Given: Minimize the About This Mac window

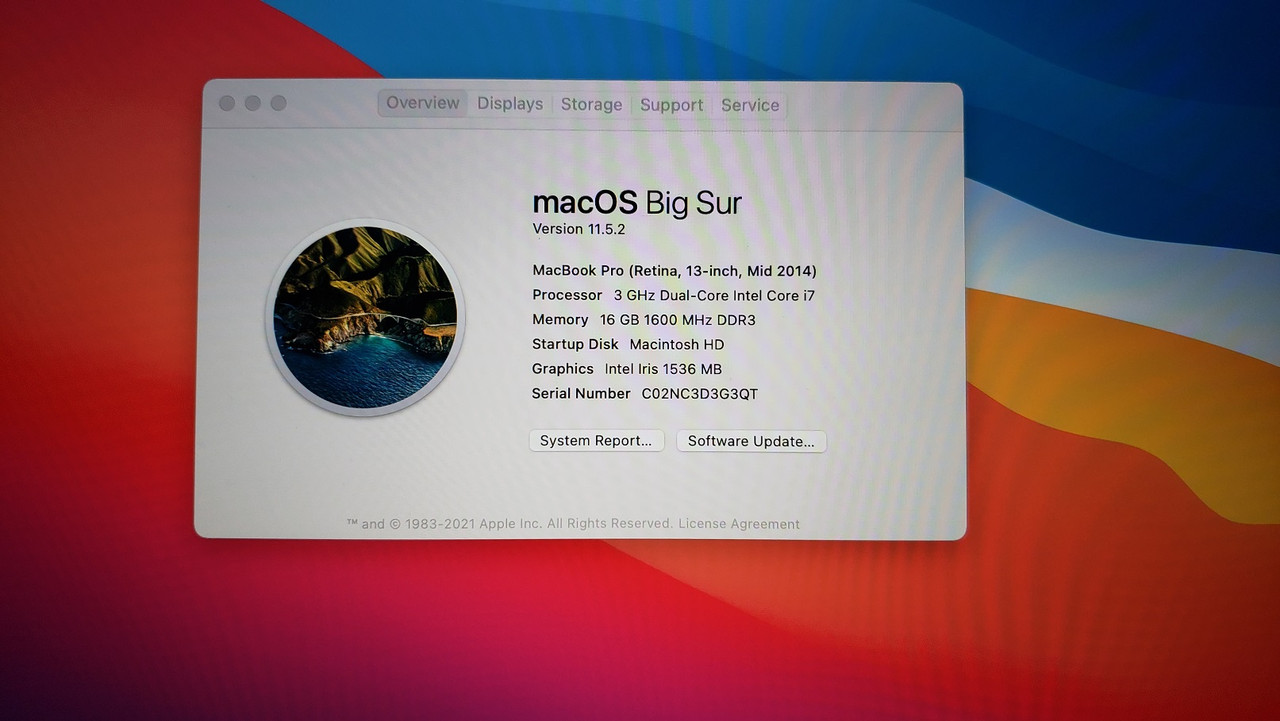Looking at the screenshot, I should [253, 103].
